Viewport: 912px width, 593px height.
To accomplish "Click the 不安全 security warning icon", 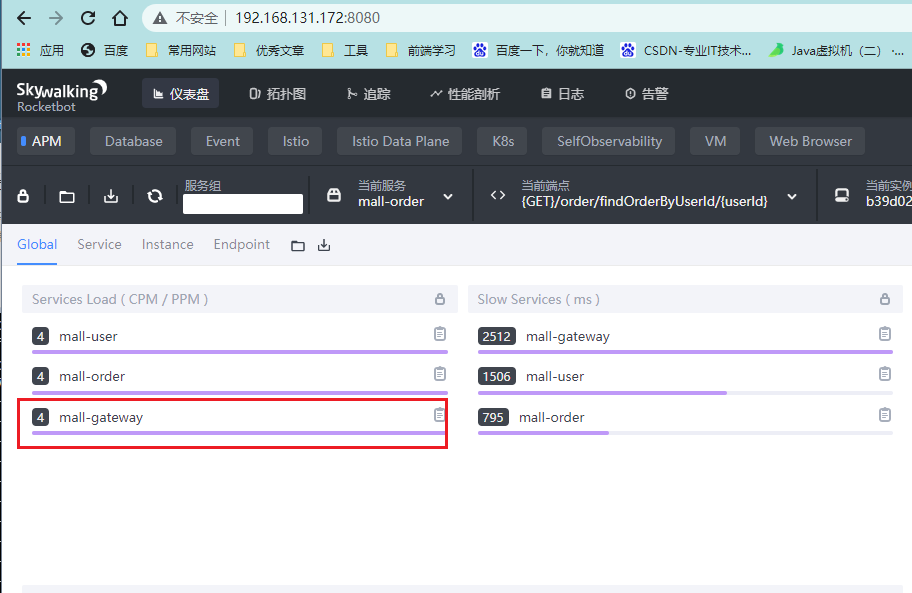I will tap(160, 18).
